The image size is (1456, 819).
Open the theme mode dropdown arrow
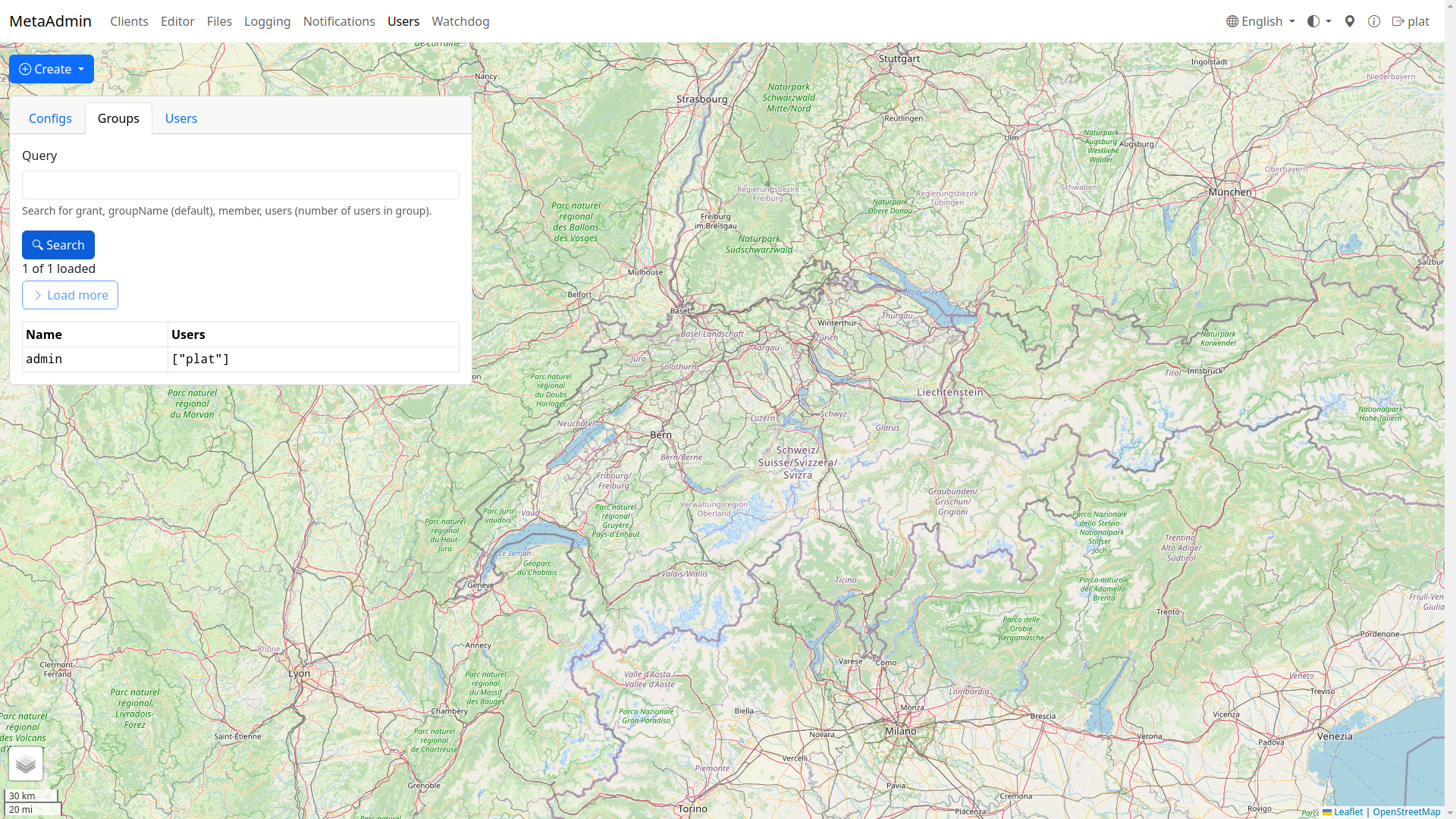[1329, 21]
